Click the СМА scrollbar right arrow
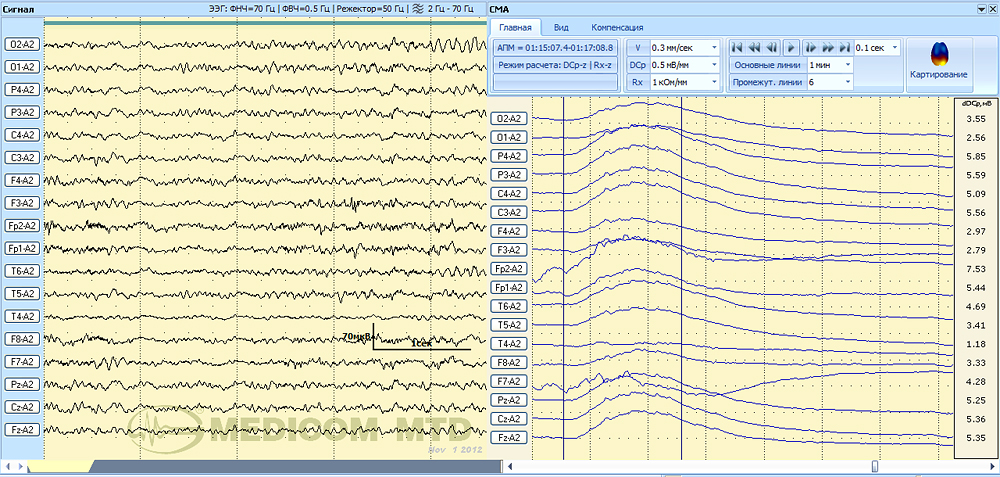Viewport: 1000px width, 477px height. [x=993, y=467]
